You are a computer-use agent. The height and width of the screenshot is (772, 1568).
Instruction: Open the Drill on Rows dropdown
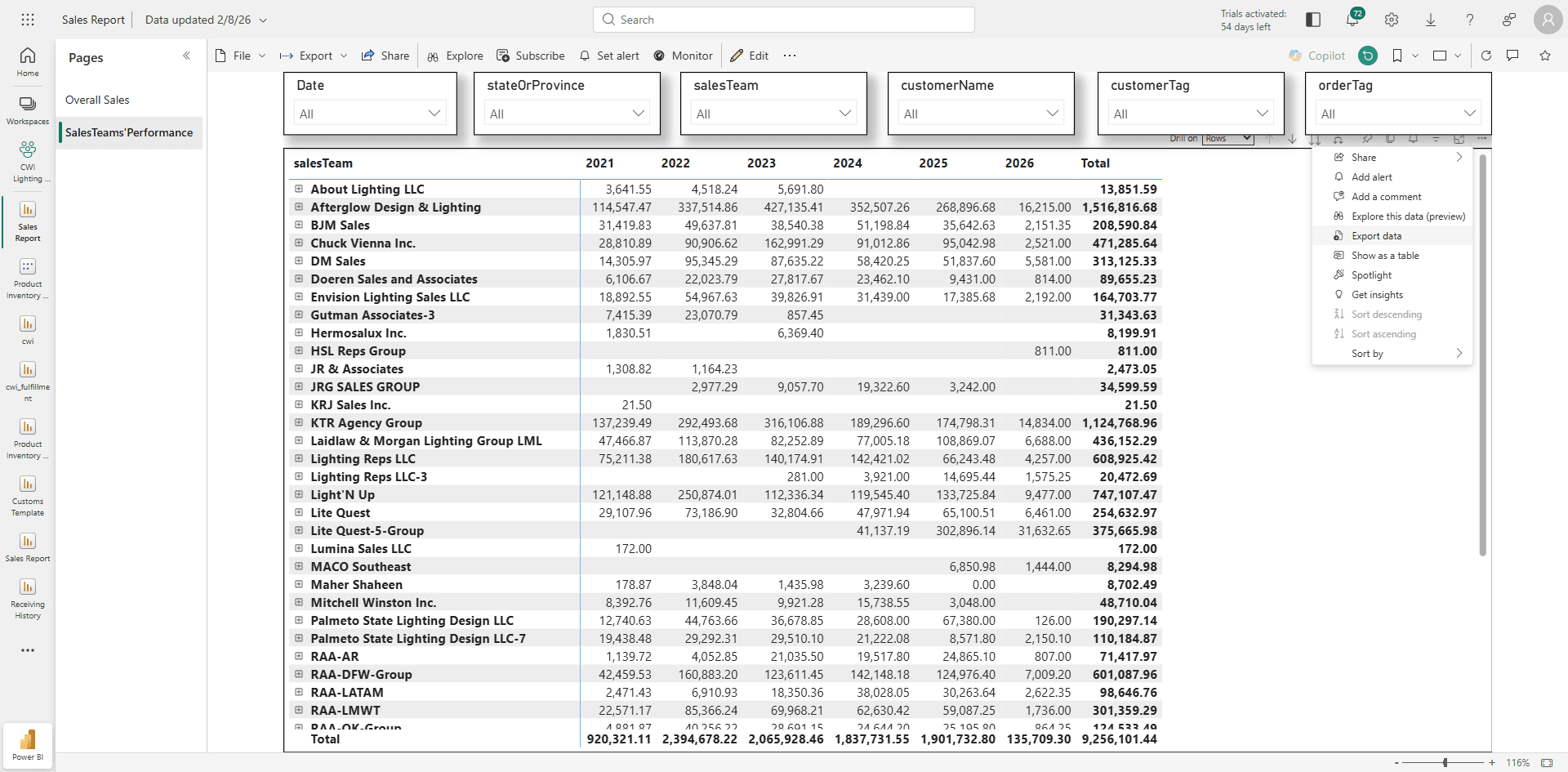[1227, 139]
